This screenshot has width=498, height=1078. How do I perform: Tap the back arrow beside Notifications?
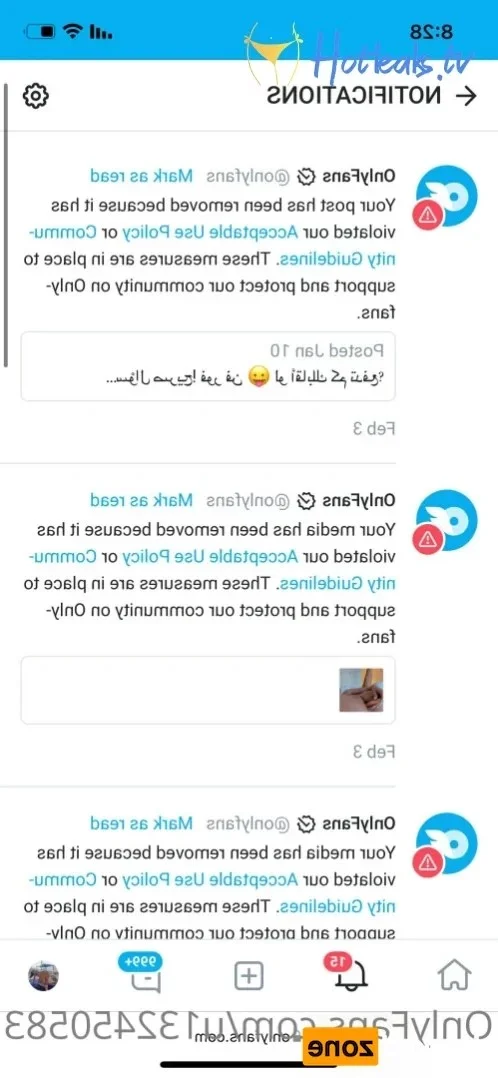coord(466,96)
